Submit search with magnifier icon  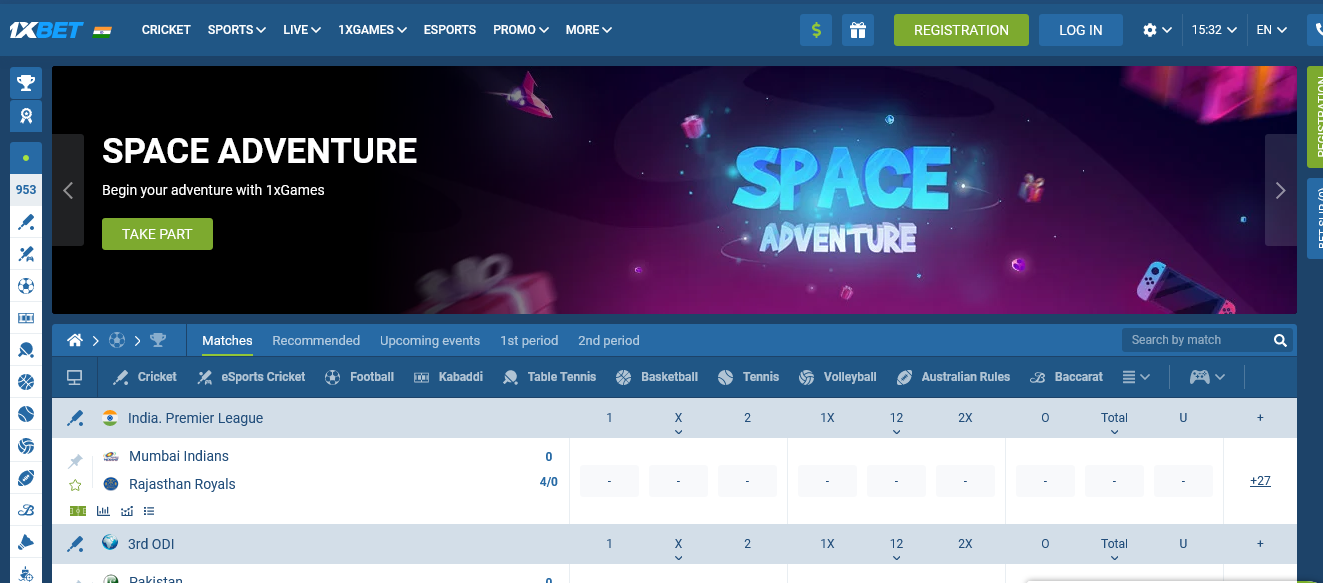click(1280, 340)
